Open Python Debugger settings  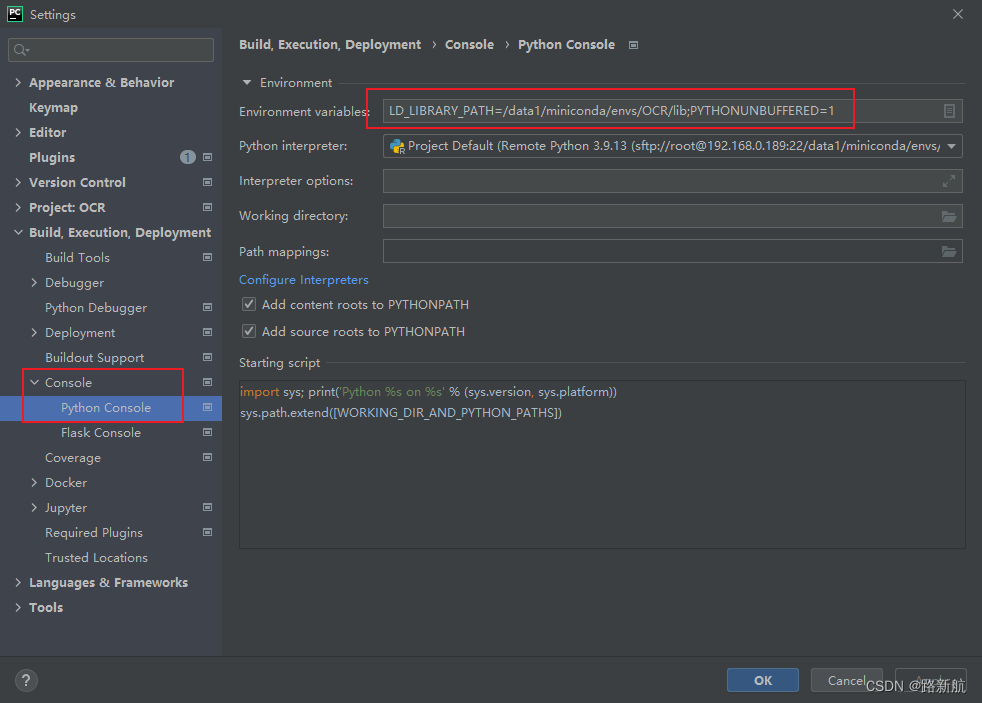(96, 307)
